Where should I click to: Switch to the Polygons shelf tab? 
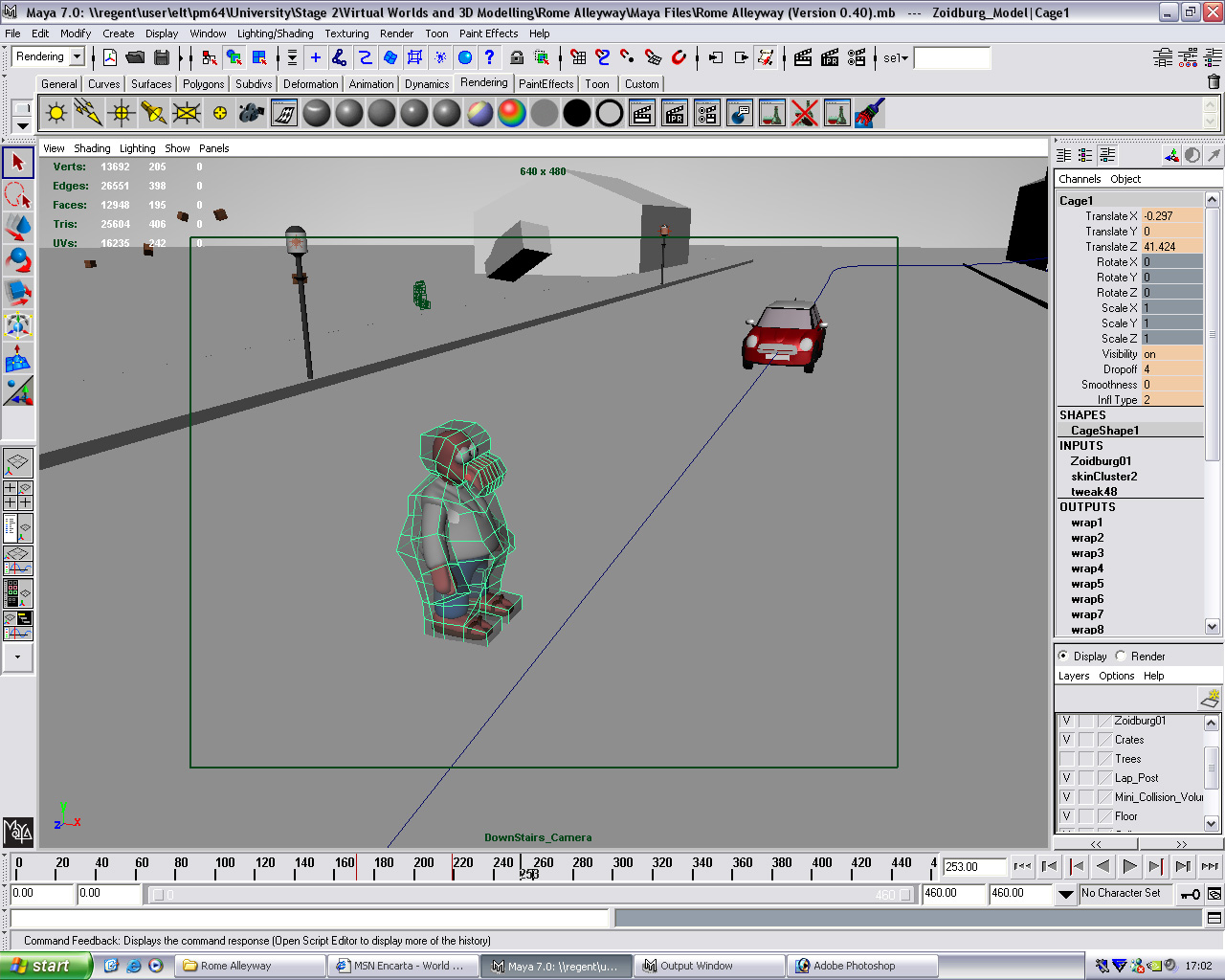203,84
